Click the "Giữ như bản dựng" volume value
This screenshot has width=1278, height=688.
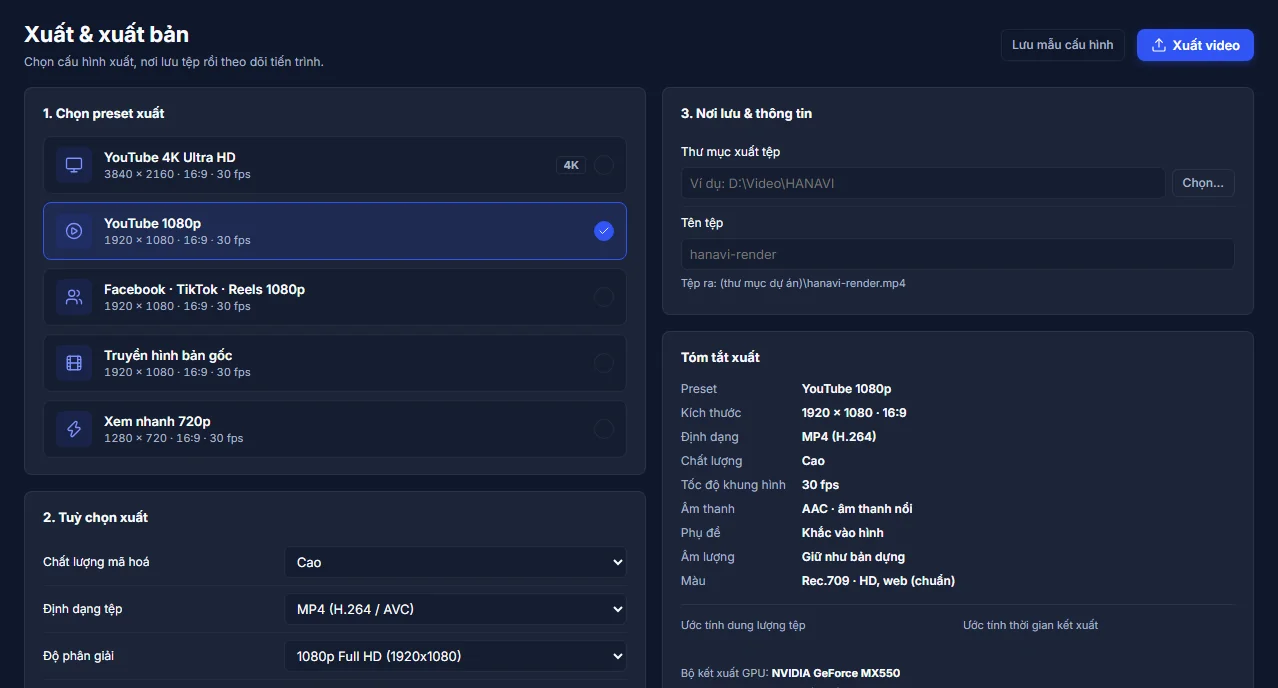tap(853, 557)
